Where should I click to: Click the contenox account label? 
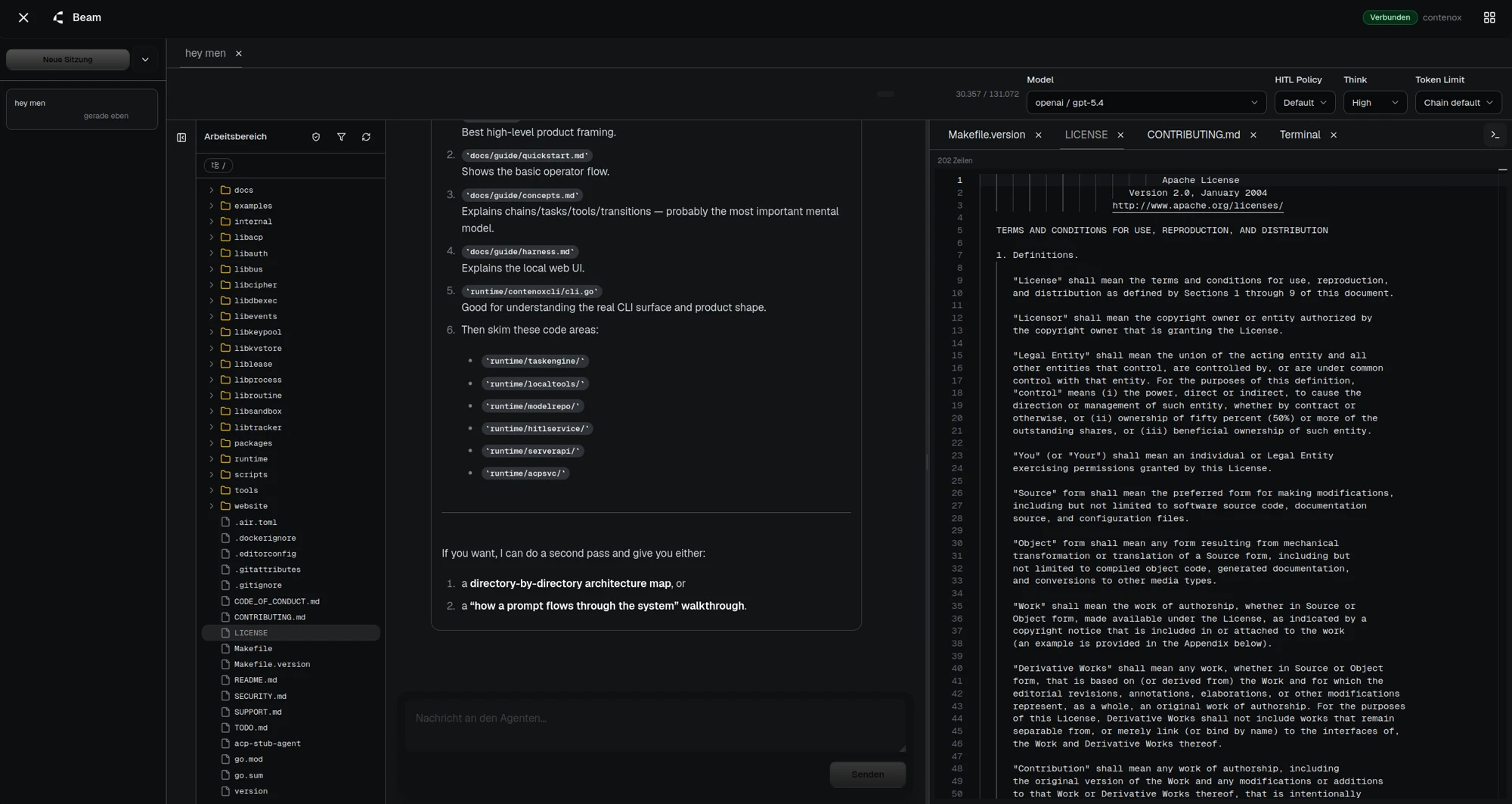tap(1442, 17)
